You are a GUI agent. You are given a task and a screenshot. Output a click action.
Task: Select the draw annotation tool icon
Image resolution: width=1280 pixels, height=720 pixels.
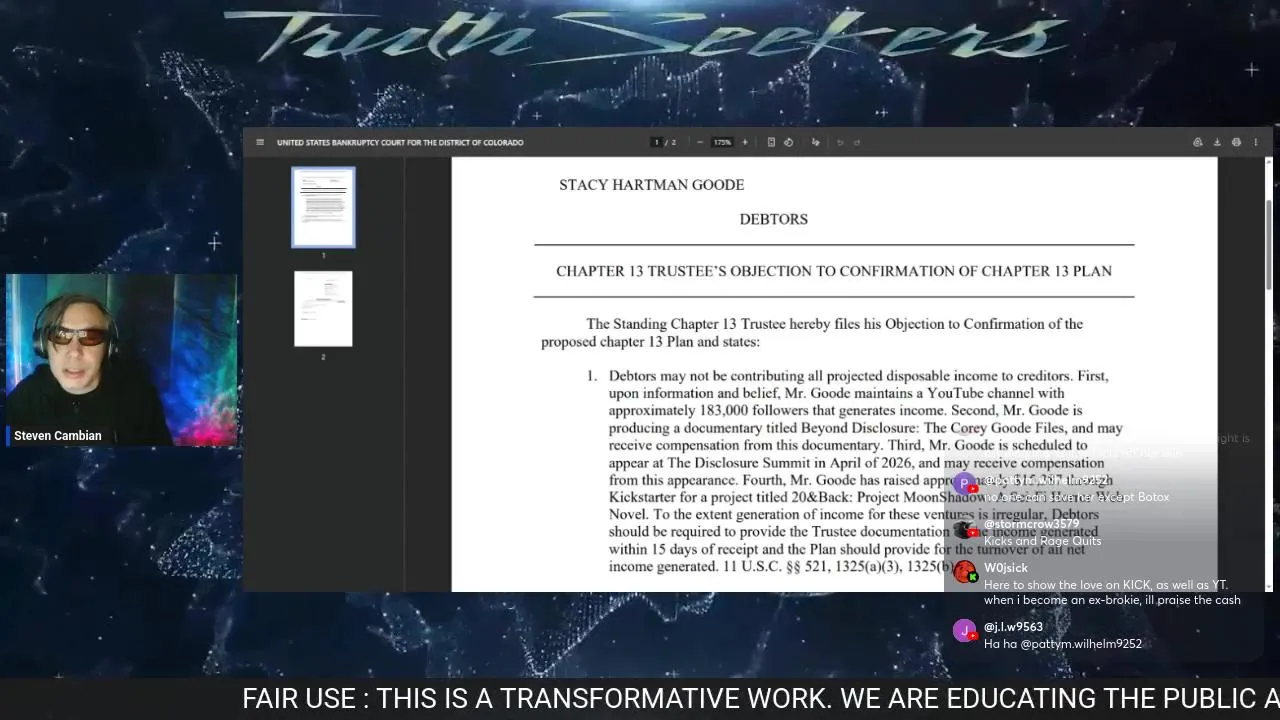[x=815, y=142]
